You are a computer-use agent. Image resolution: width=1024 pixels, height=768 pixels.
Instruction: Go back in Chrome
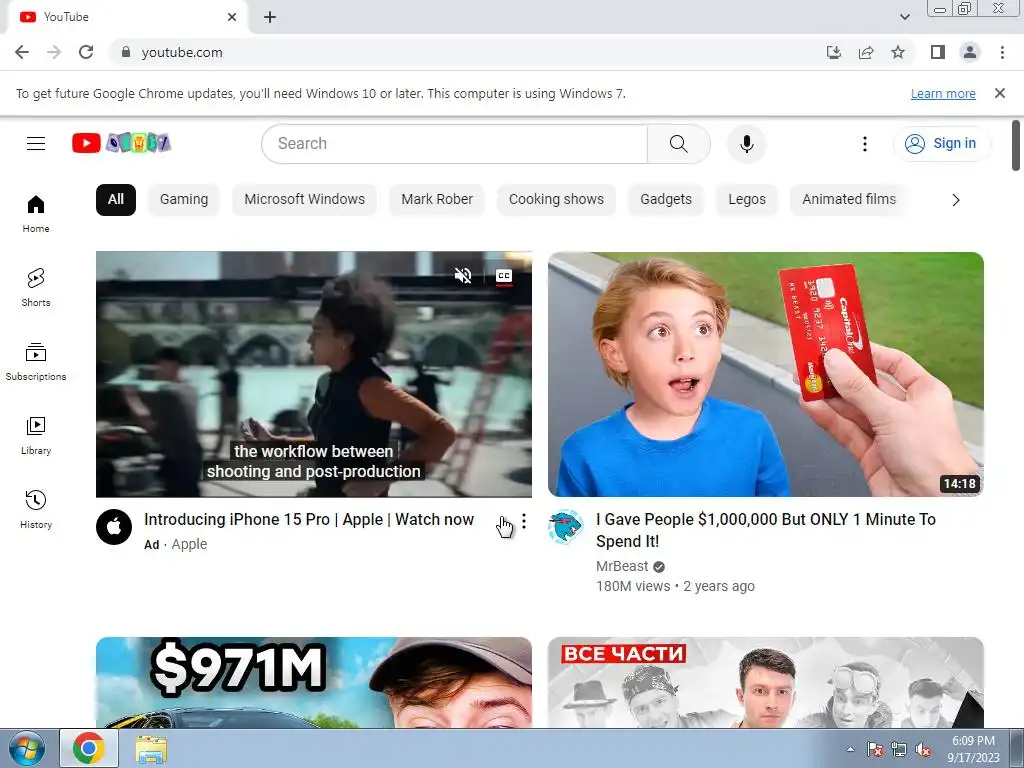22,52
